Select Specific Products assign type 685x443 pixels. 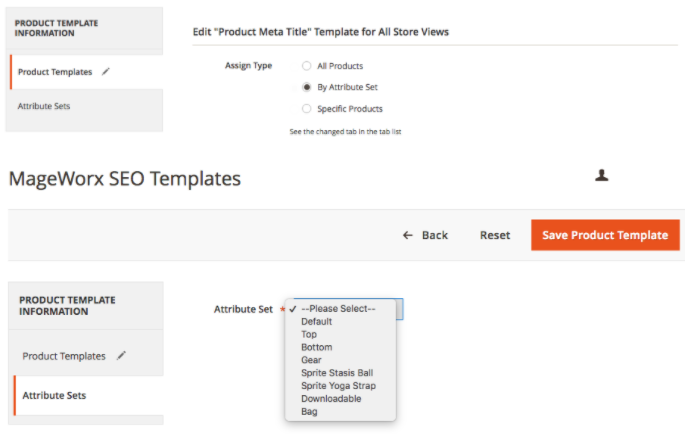[307, 109]
